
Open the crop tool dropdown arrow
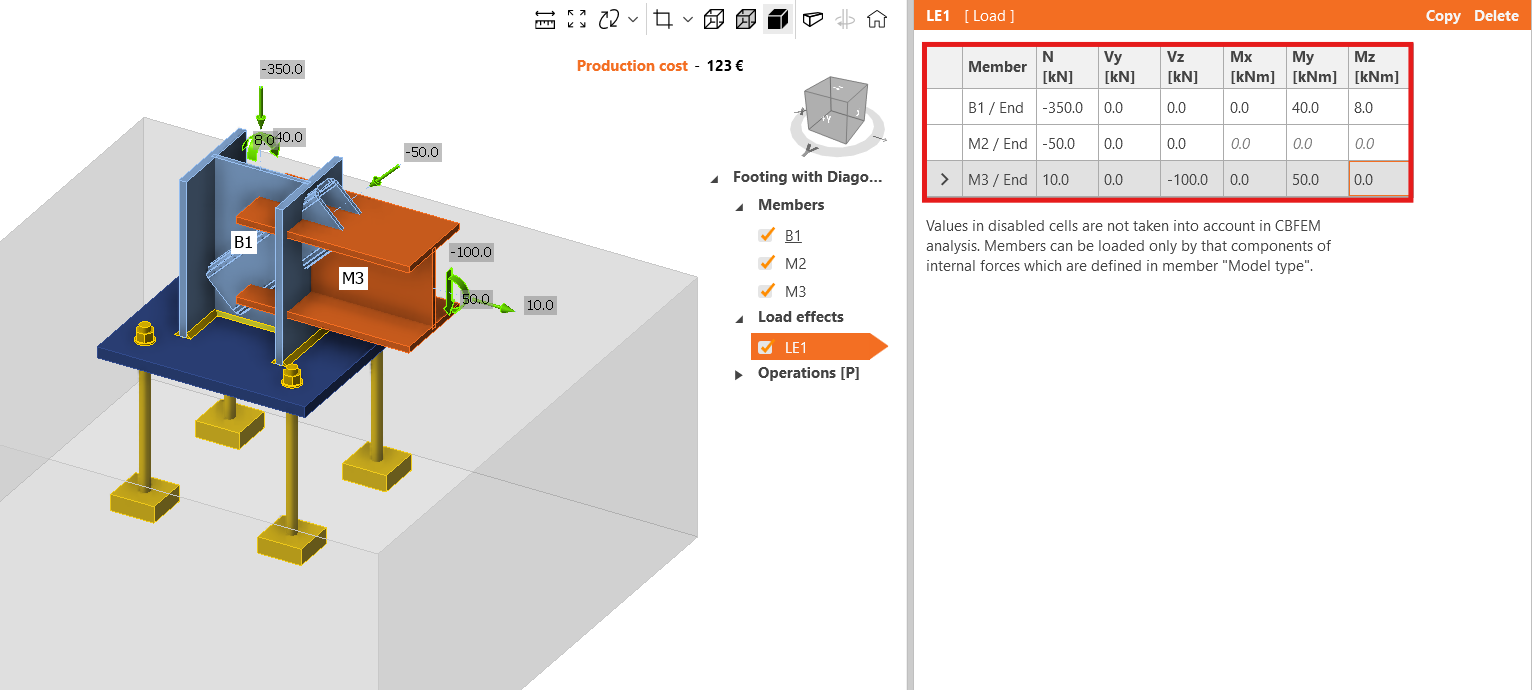point(687,19)
